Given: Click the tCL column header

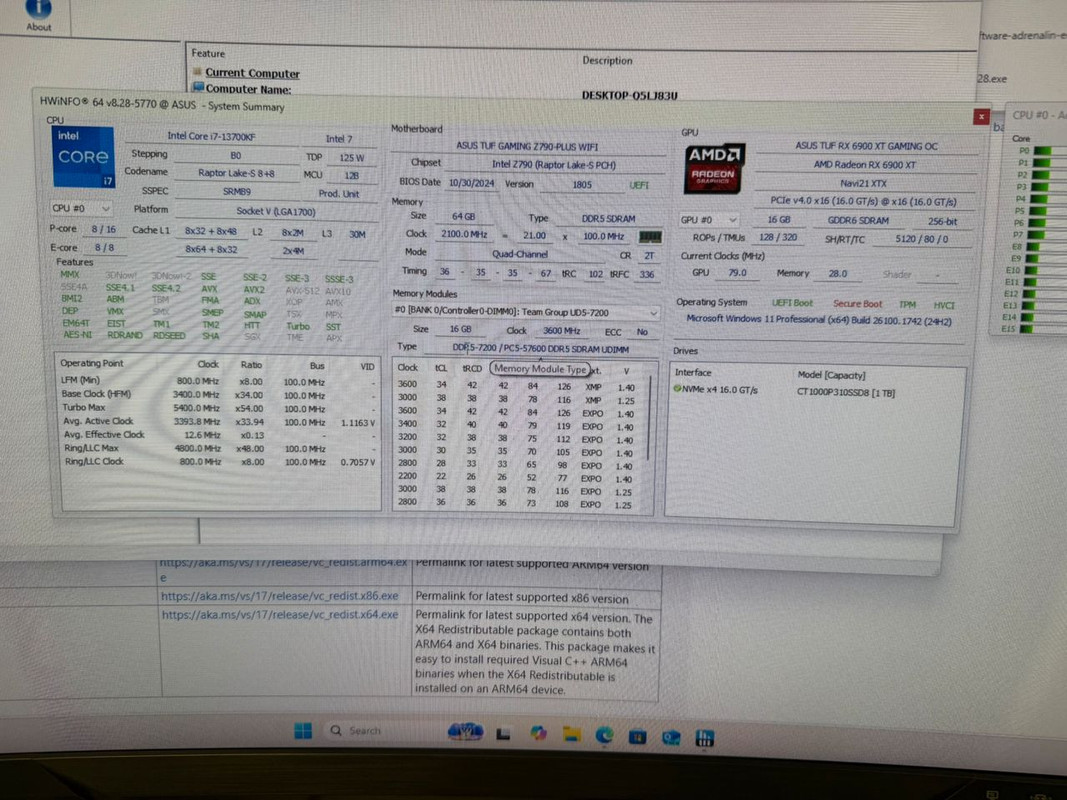Looking at the screenshot, I should [441, 368].
